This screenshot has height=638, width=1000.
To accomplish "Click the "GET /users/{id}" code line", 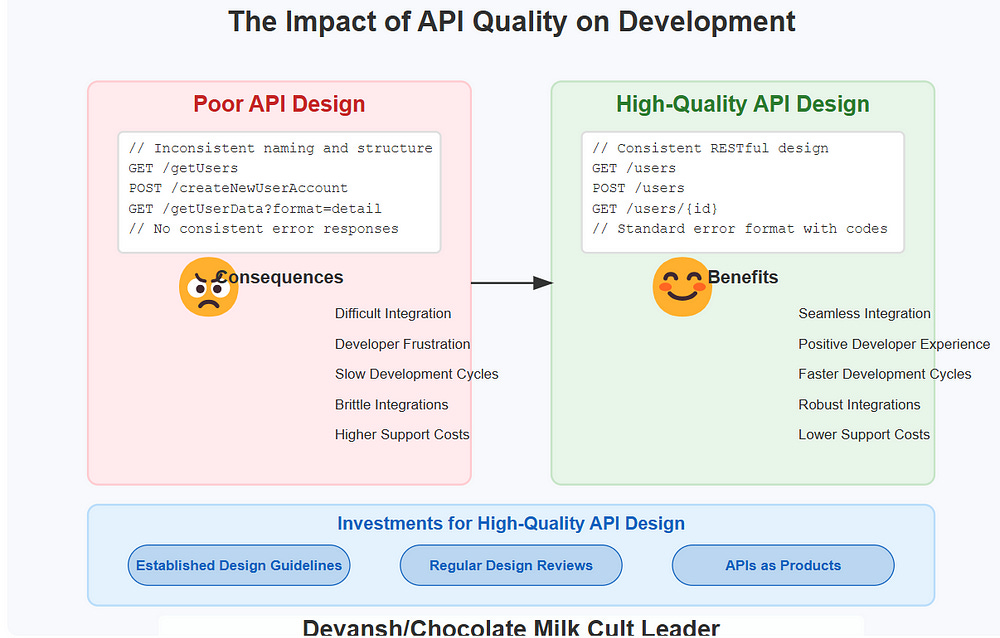I will tap(655, 209).
